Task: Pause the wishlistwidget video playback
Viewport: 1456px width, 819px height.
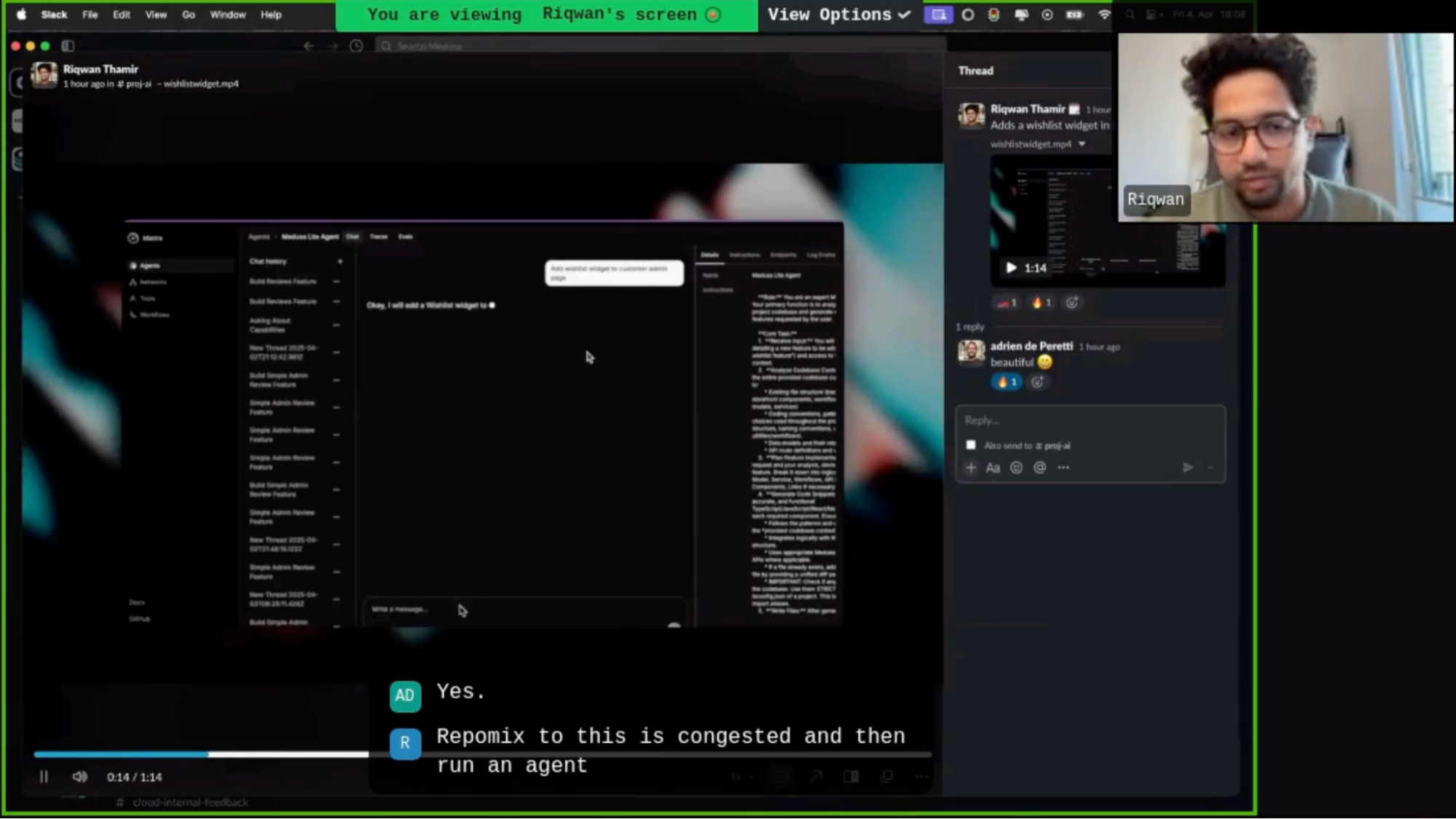Action: pos(44,777)
